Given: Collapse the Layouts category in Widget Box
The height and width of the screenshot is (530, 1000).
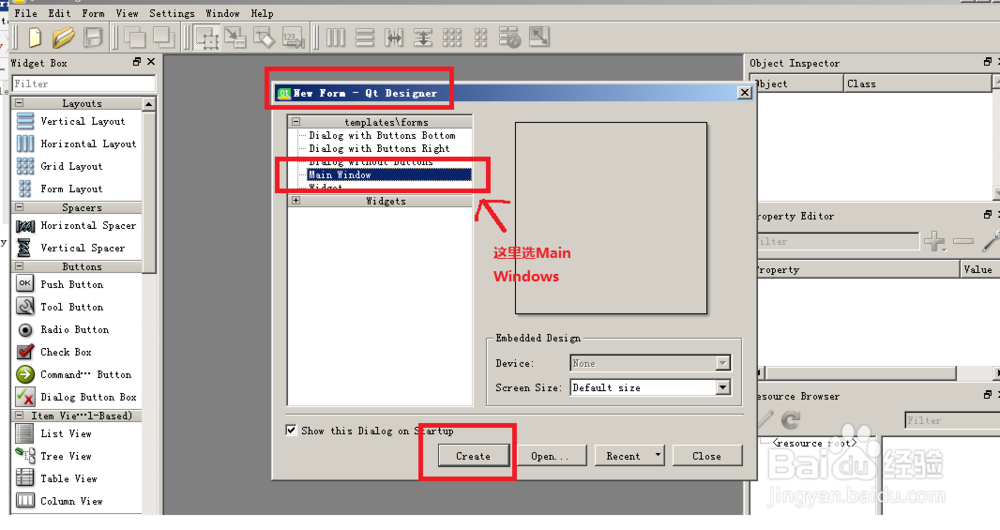Looking at the screenshot, I should [x=19, y=103].
